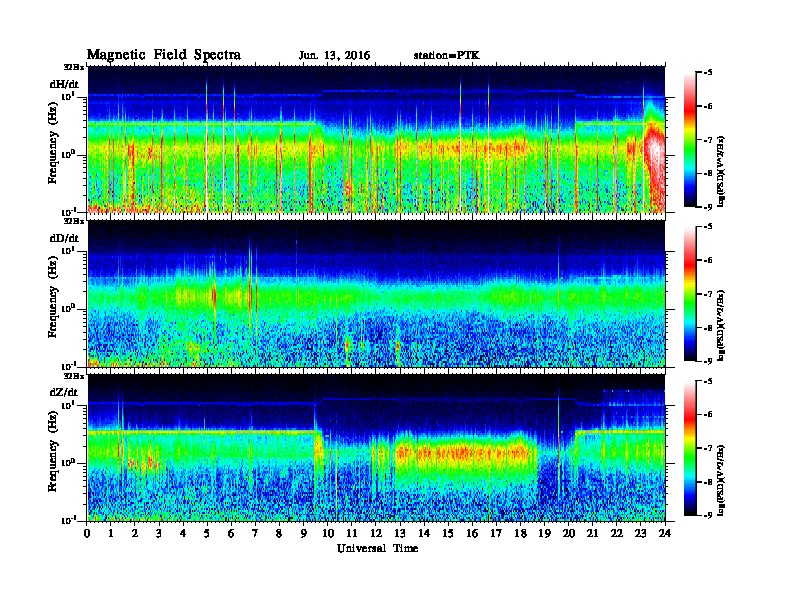Click the "-7" value on the dD/dt color scale
792x612 pixels.
707,294
